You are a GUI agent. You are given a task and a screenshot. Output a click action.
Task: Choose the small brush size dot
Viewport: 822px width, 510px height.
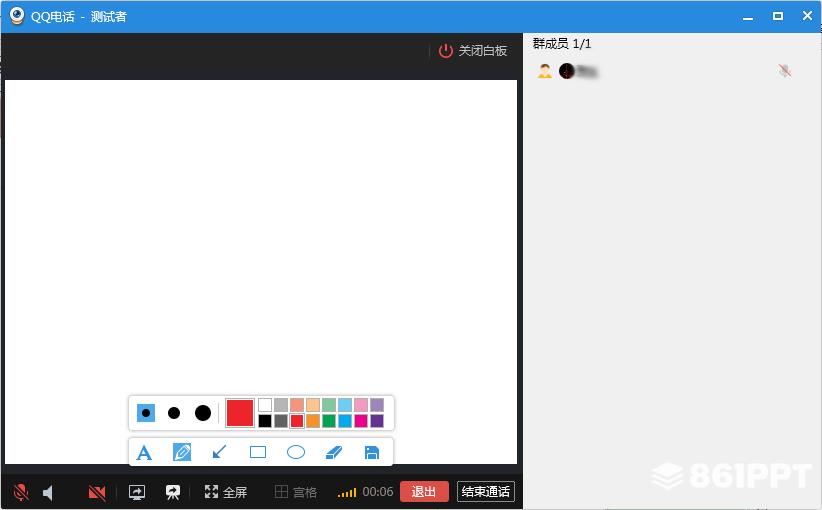(x=146, y=413)
